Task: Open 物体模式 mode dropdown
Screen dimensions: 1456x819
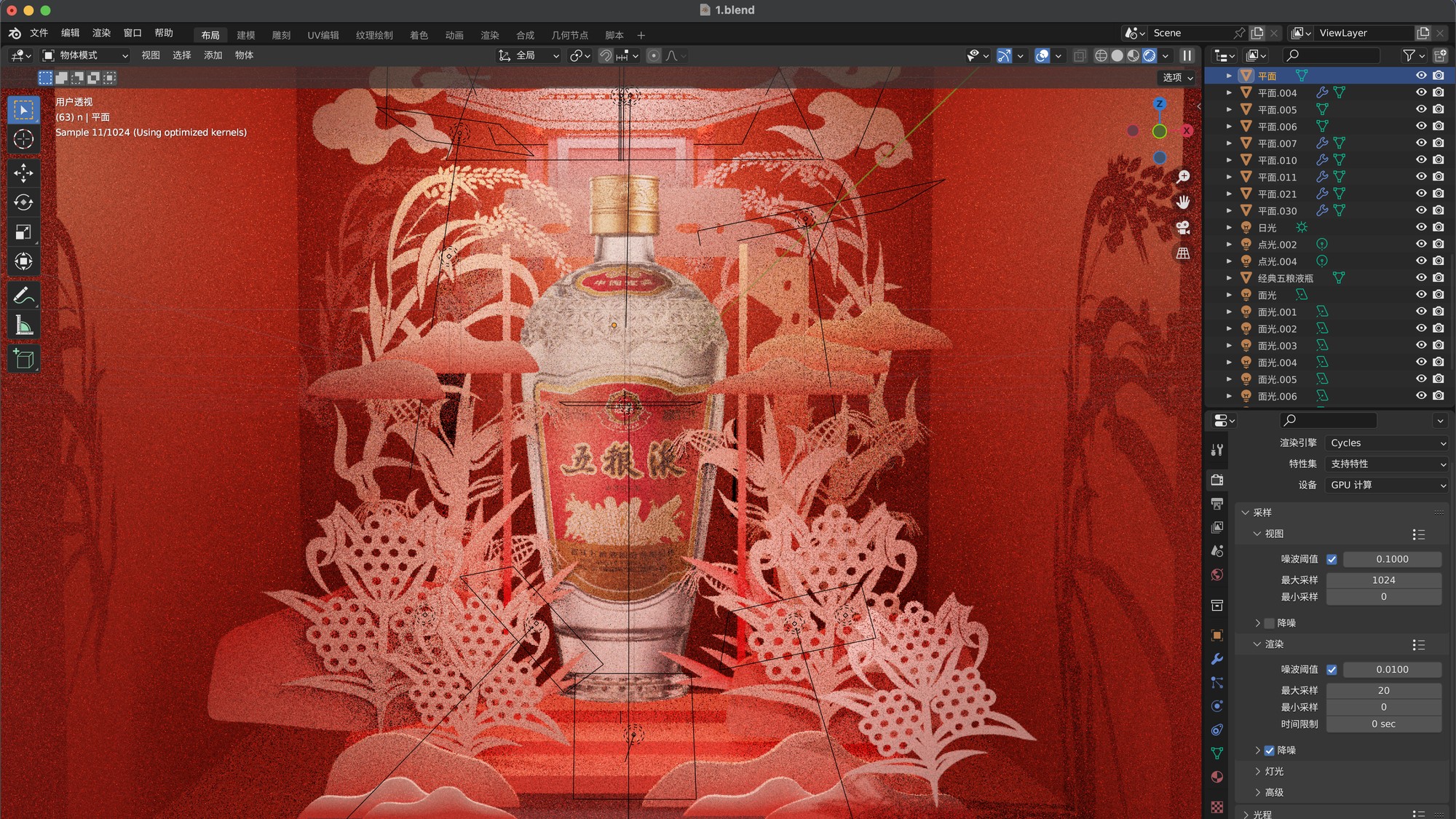Action: pyautogui.click(x=85, y=55)
